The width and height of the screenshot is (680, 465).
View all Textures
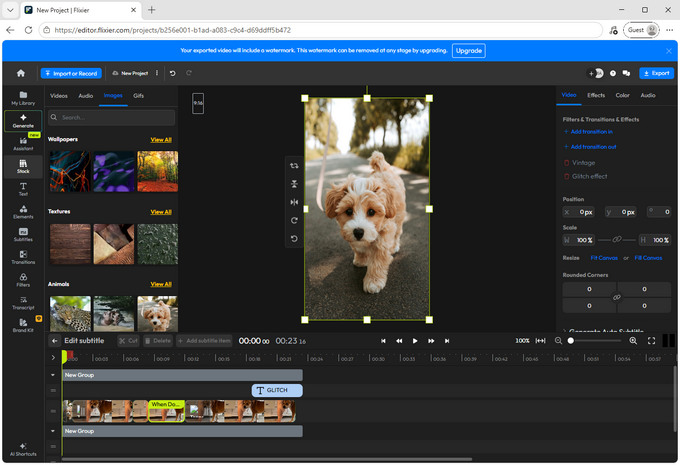coord(161,212)
